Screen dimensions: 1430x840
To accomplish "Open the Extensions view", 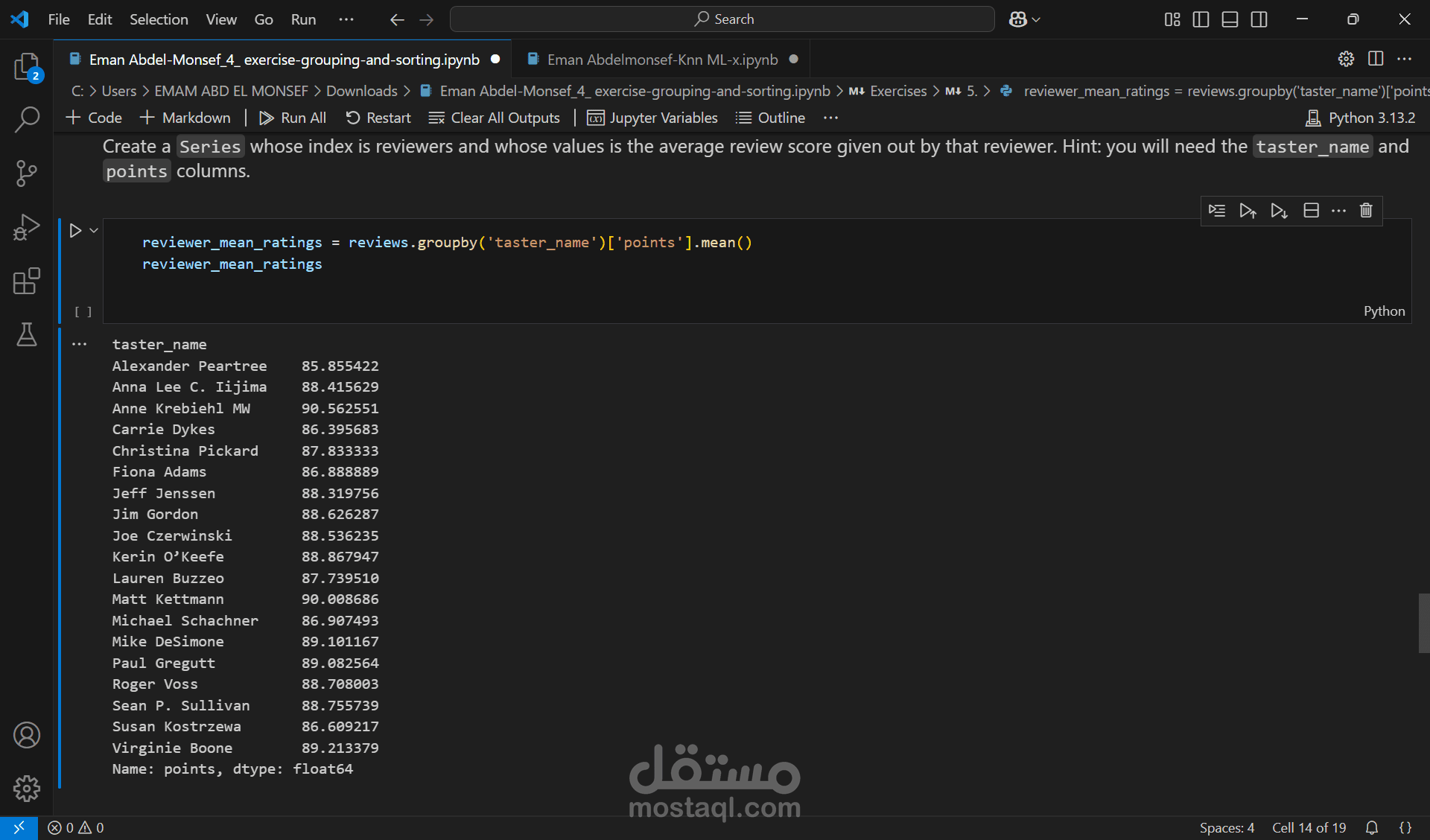I will (27, 281).
